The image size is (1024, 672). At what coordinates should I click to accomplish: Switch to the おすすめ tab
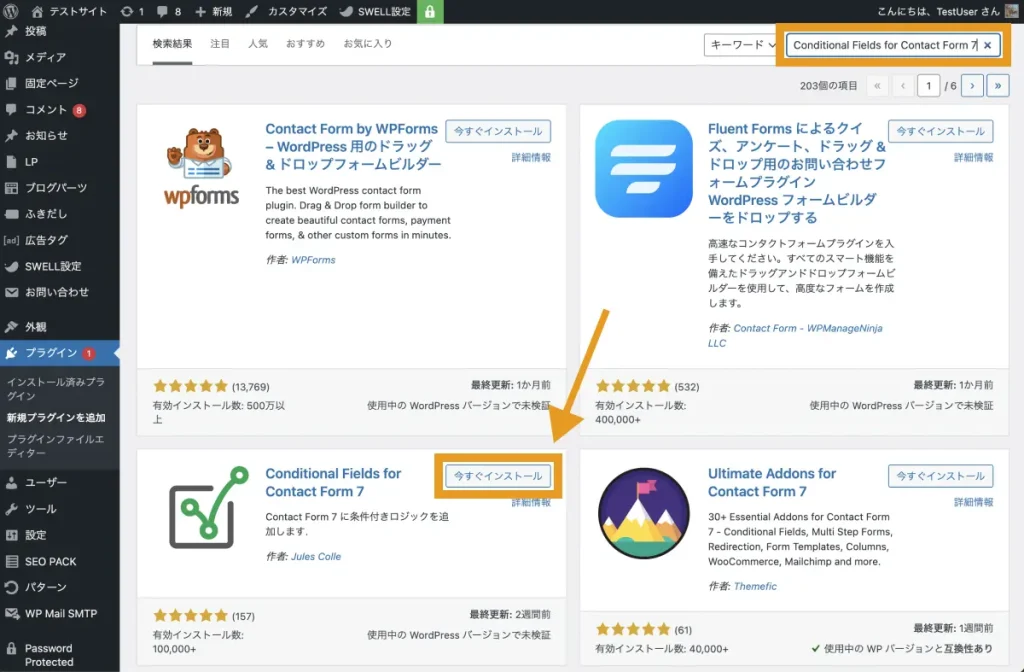click(305, 44)
